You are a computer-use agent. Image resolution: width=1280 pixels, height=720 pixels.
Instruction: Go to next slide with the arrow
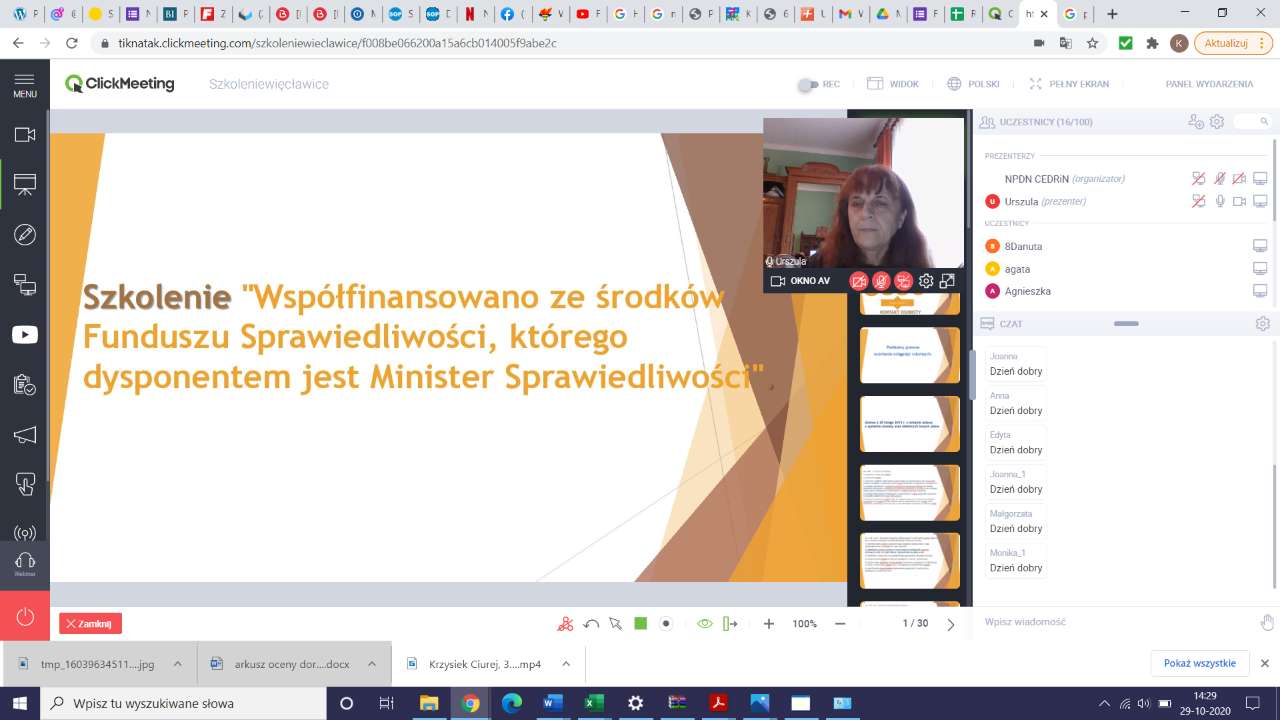[x=950, y=624]
